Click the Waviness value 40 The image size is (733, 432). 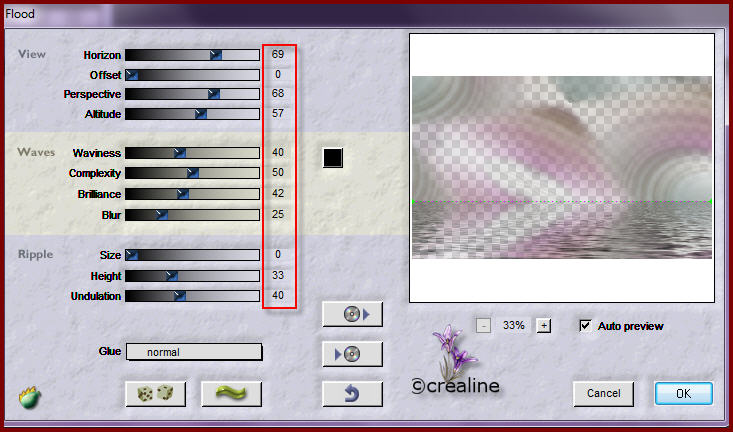coord(278,152)
